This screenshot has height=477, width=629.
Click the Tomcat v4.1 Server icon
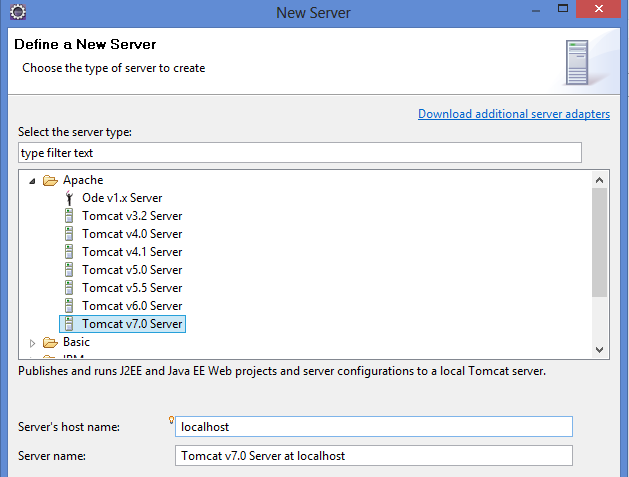point(69,252)
